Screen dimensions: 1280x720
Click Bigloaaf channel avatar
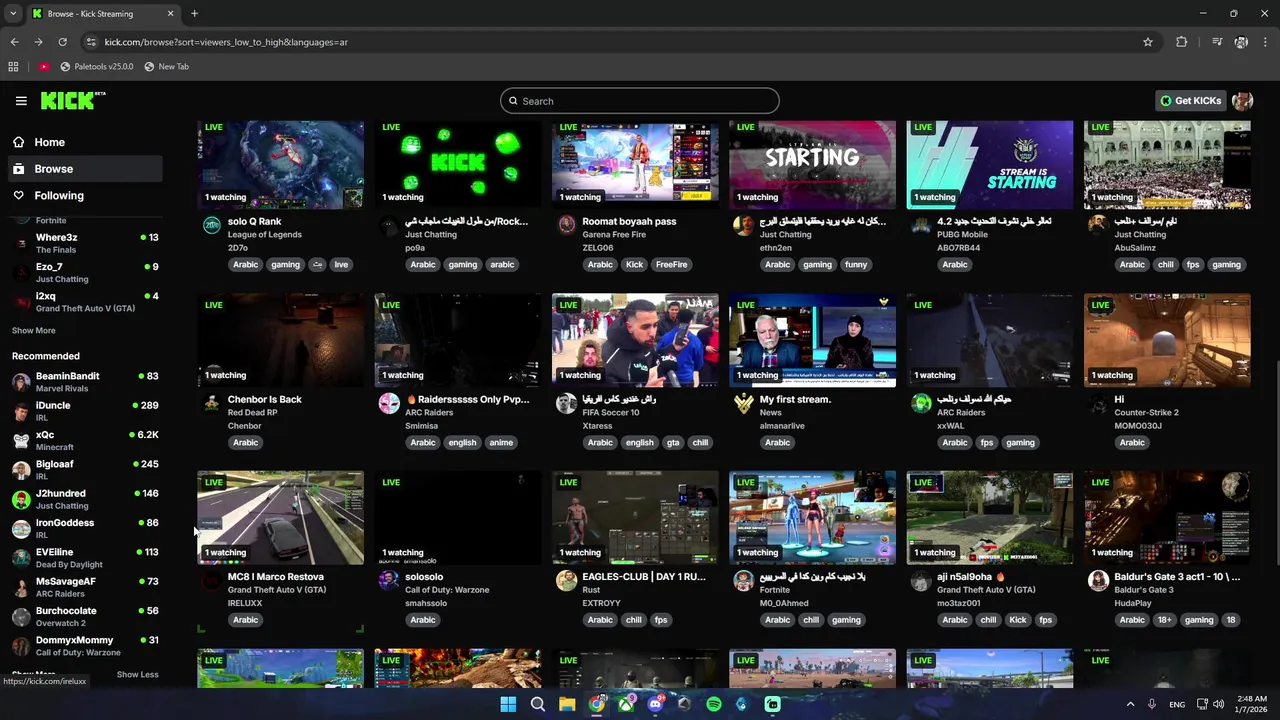21,470
